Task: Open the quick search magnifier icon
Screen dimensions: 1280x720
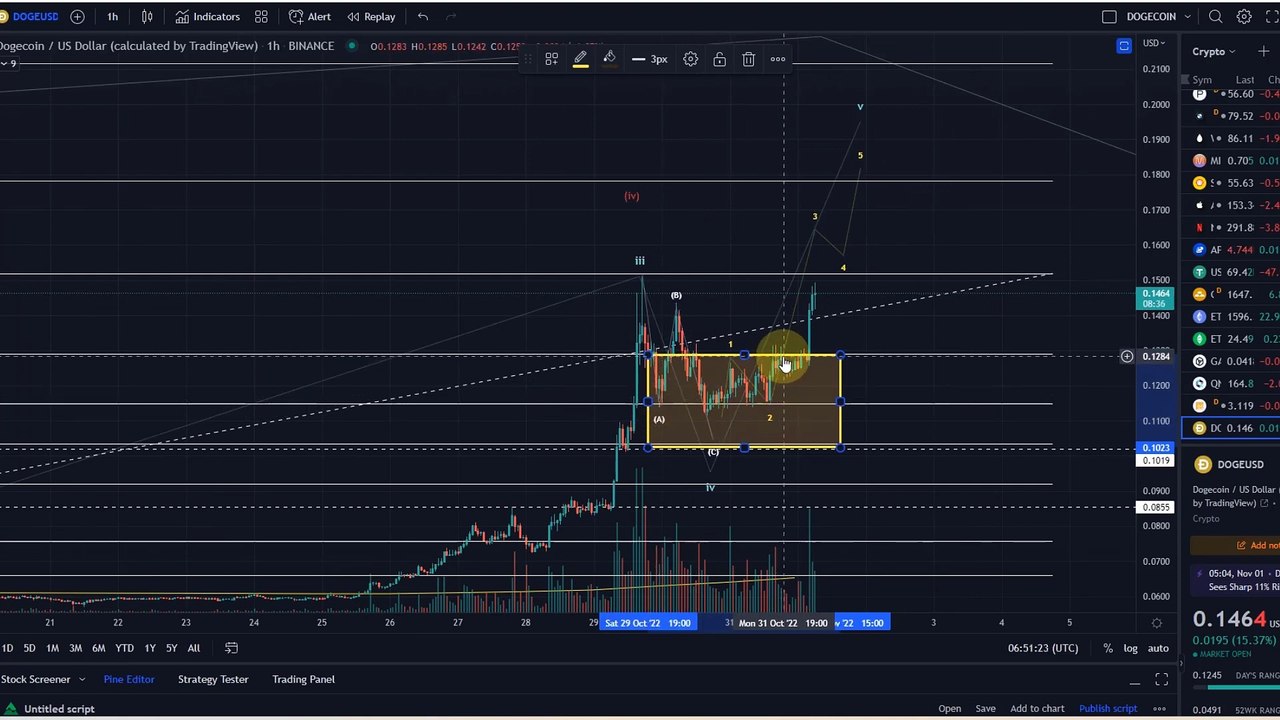Action: click(x=1215, y=16)
